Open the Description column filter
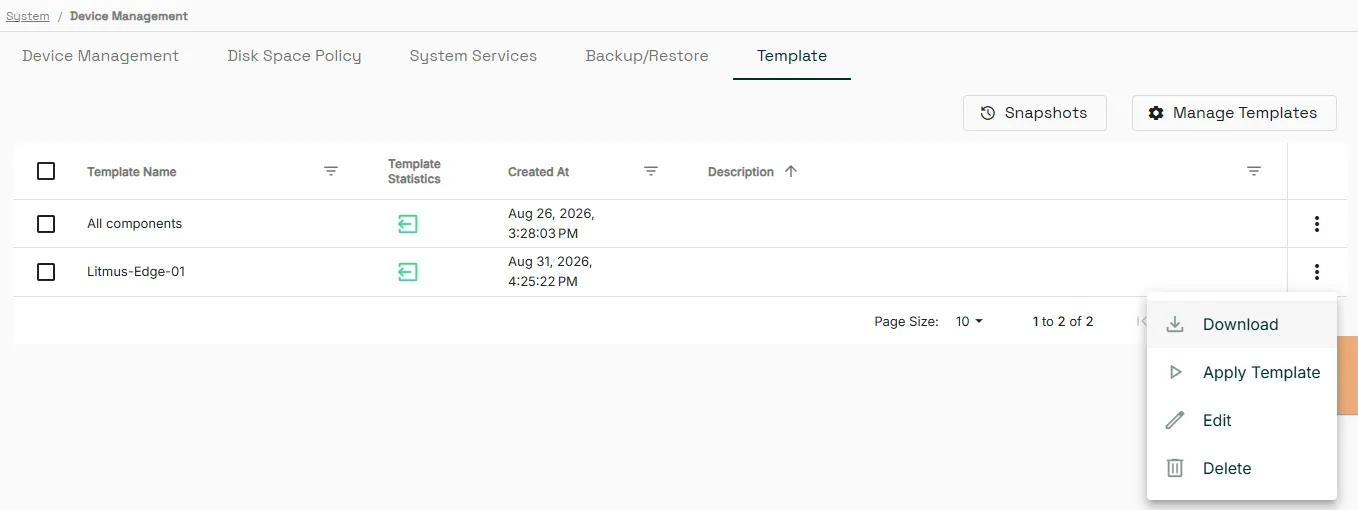The height and width of the screenshot is (510, 1358). [1254, 171]
